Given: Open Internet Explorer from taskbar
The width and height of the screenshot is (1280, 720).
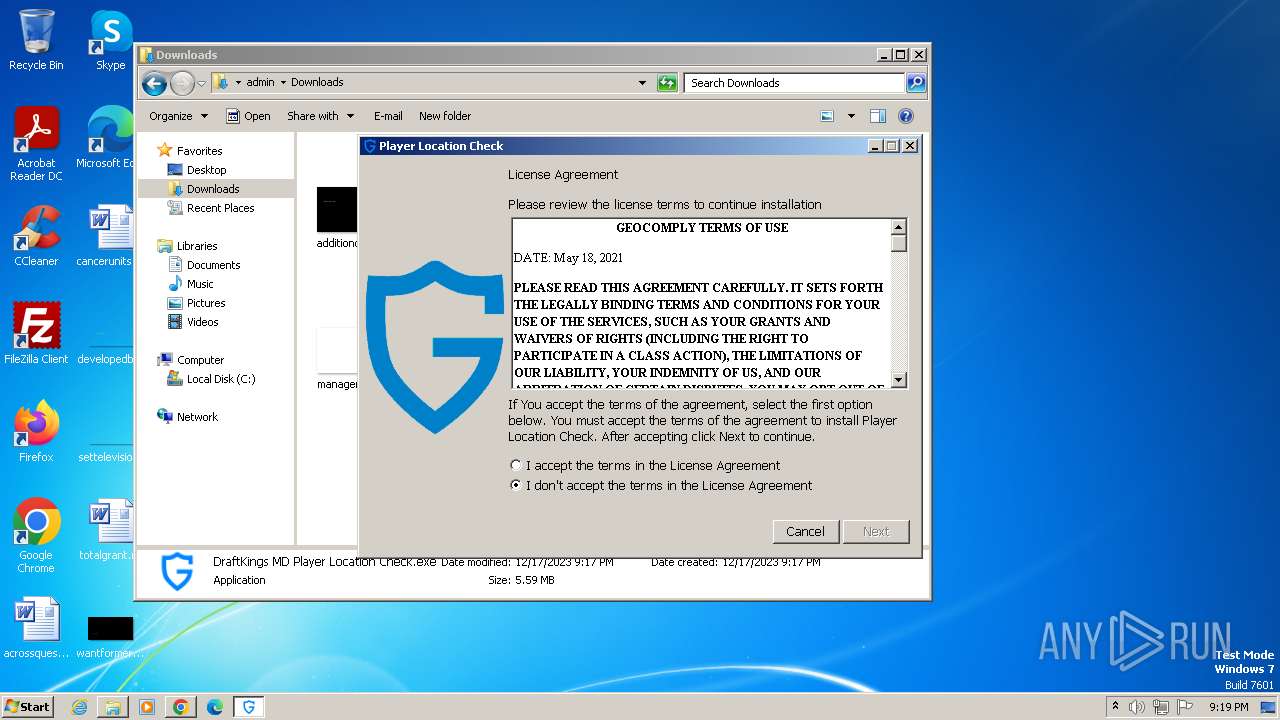Looking at the screenshot, I should tap(79, 707).
